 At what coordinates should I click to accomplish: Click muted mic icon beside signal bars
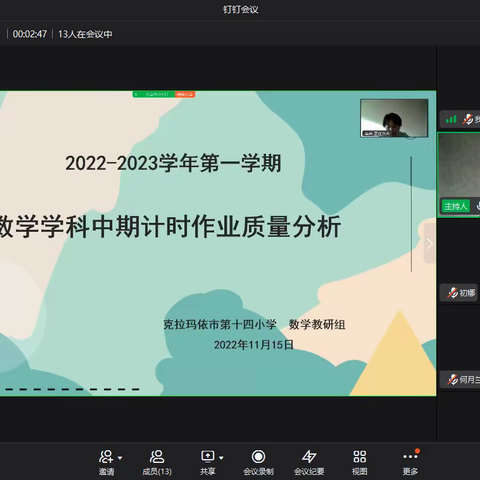point(468,119)
